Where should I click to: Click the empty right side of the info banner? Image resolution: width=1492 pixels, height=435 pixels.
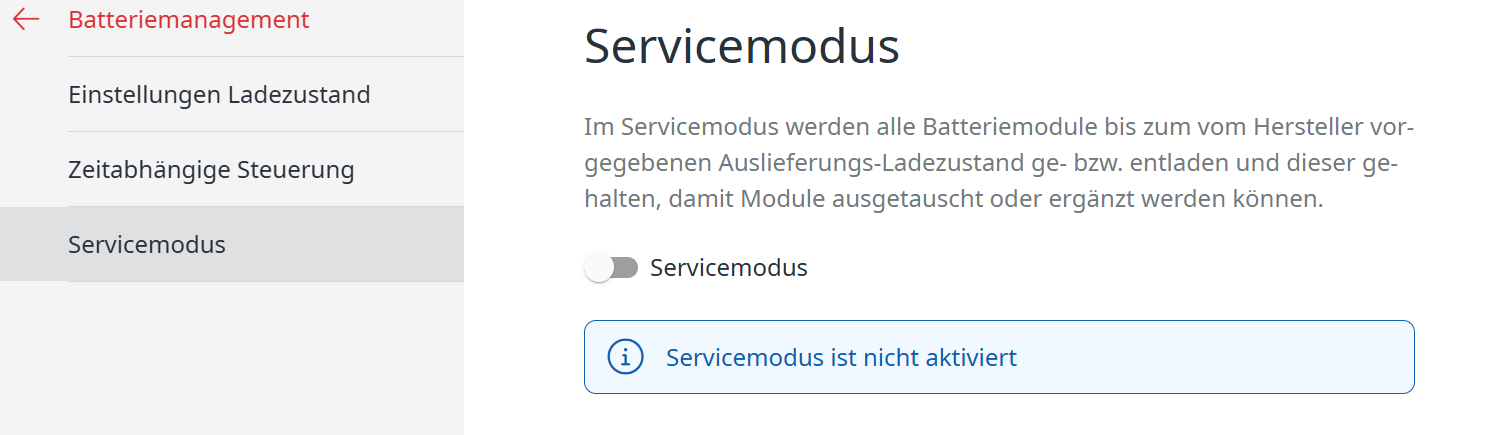1250,357
